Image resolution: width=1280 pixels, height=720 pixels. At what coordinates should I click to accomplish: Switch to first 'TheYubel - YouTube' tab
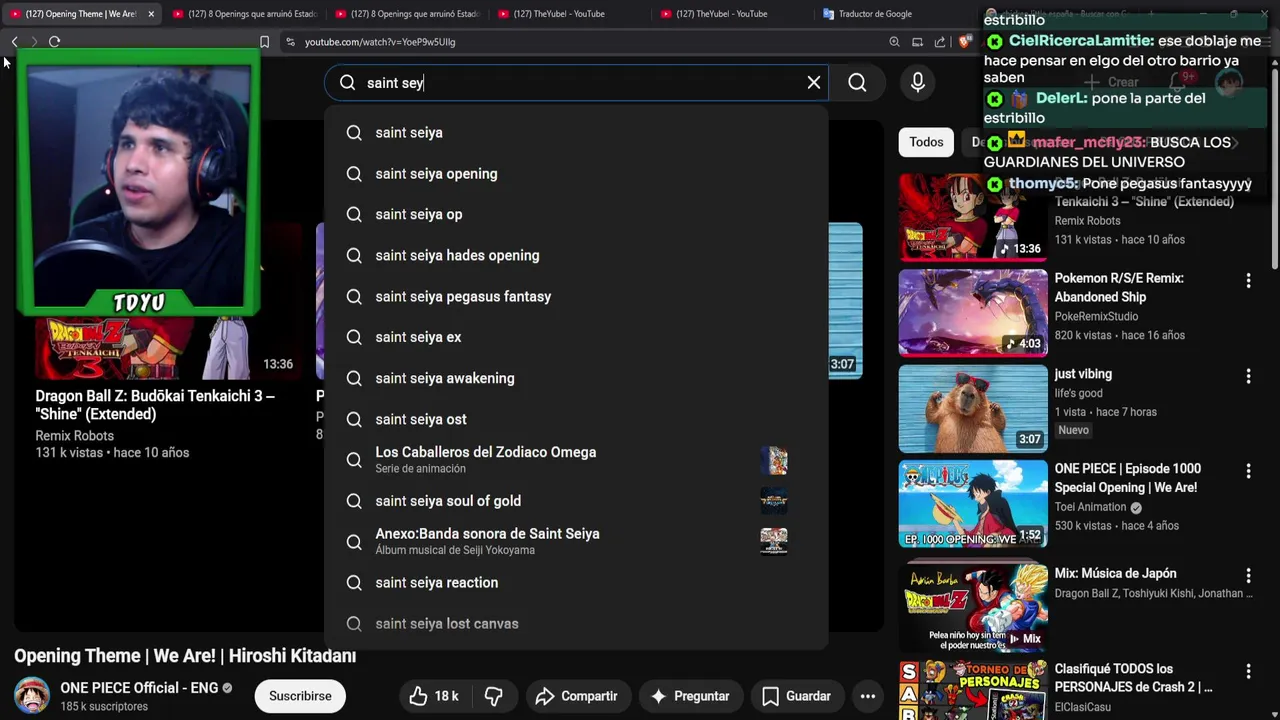click(x=570, y=14)
